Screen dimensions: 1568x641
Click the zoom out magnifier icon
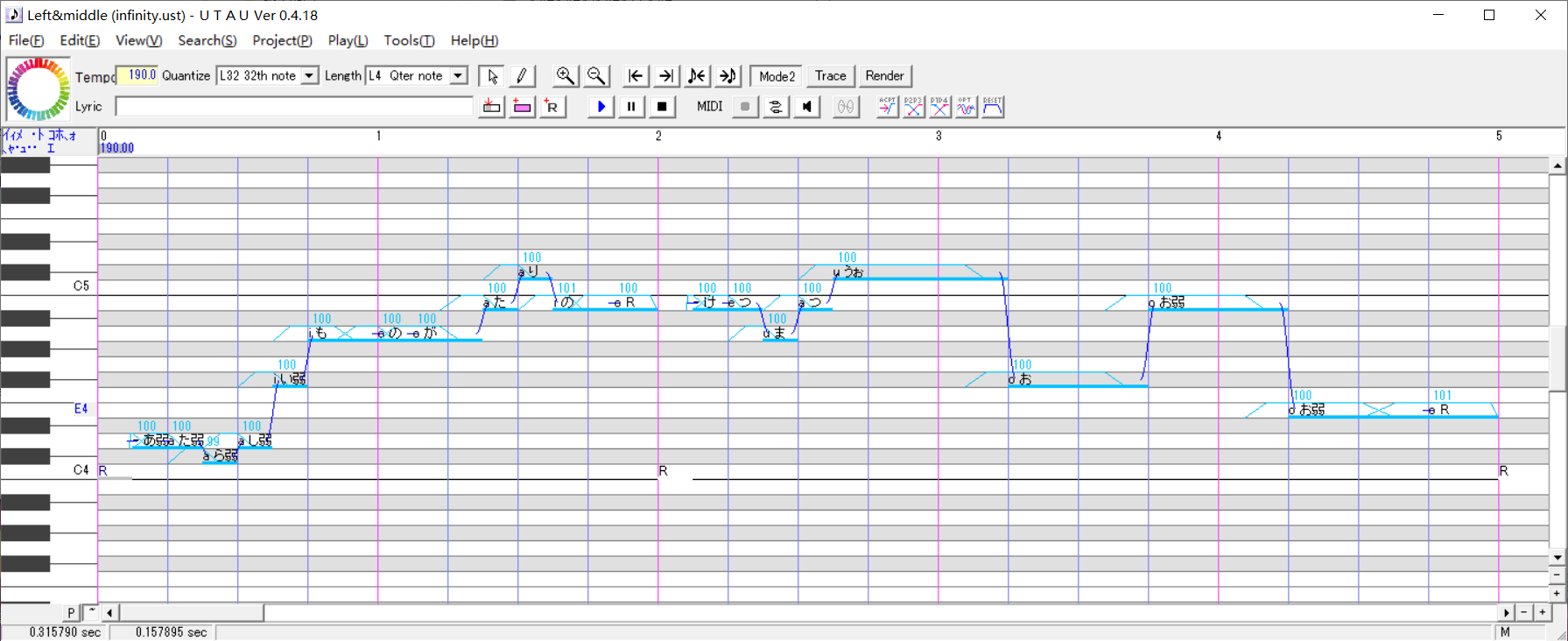(x=596, y=76)
